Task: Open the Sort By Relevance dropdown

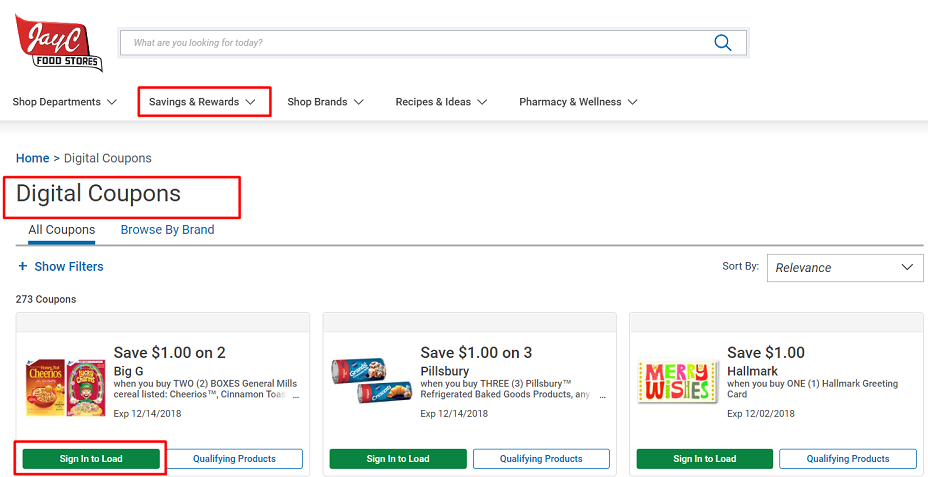Action: click(x=845, y=267)
